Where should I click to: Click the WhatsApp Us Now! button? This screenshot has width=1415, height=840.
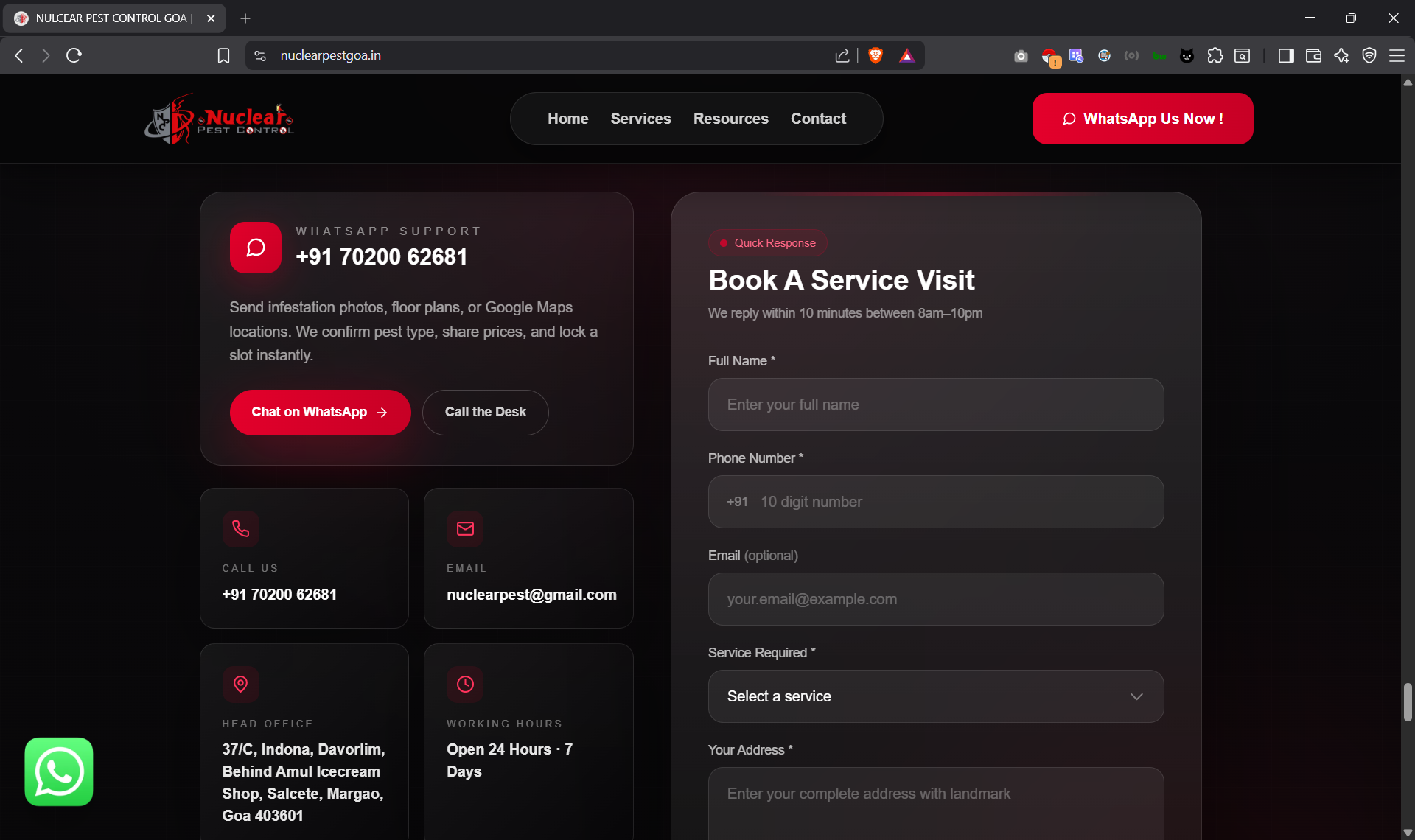coord(1142,119)
